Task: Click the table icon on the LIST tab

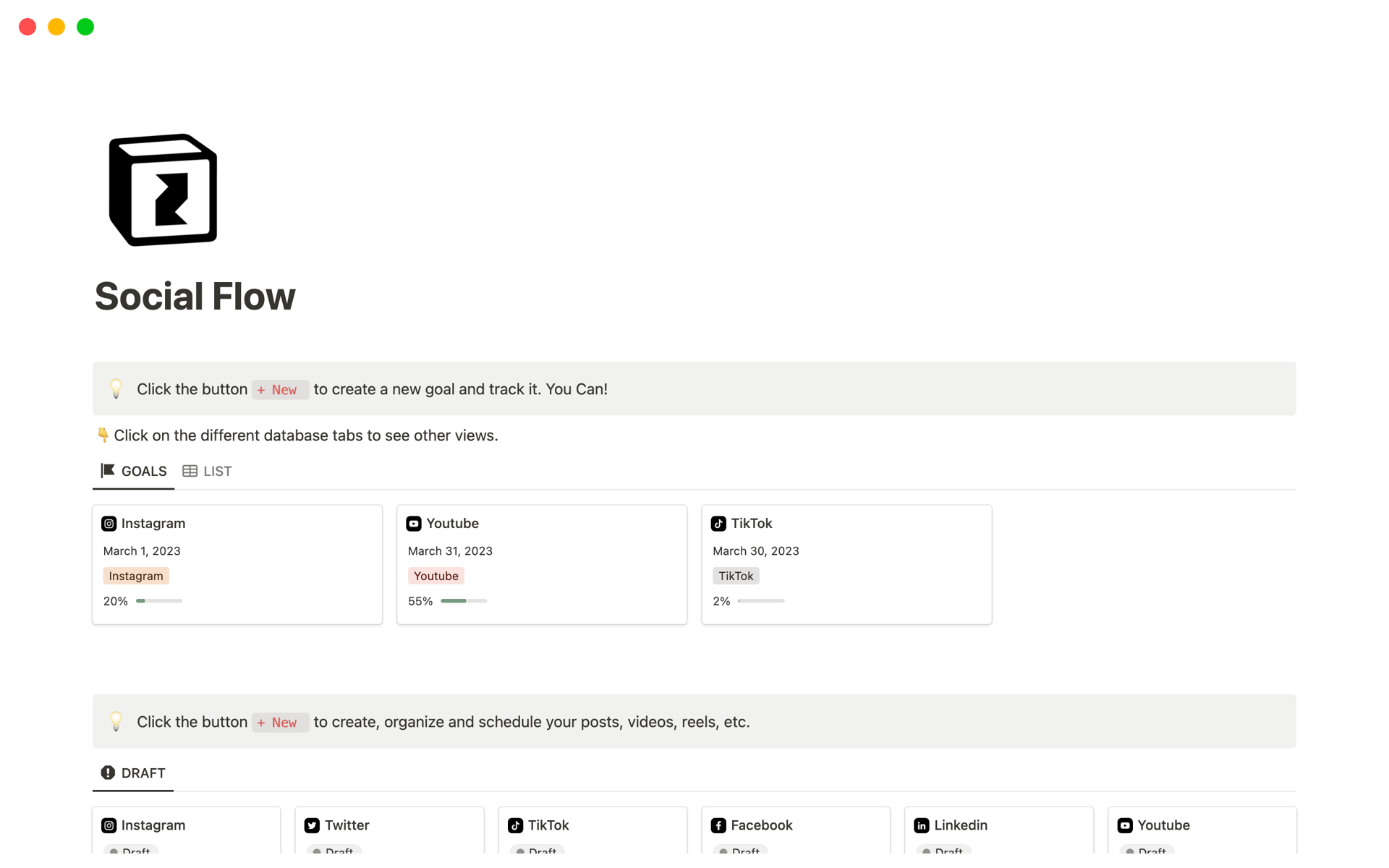Action: coord(190,471)
